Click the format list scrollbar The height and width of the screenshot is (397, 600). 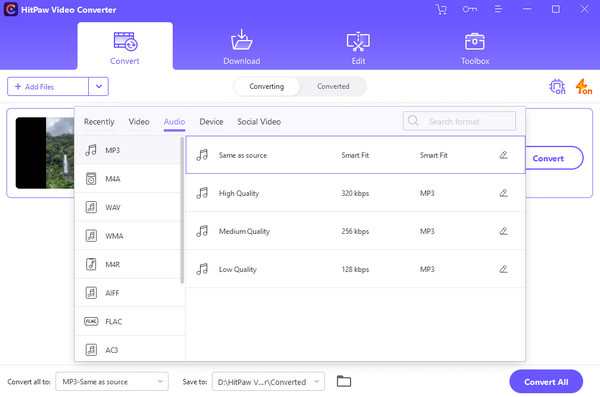182,211
